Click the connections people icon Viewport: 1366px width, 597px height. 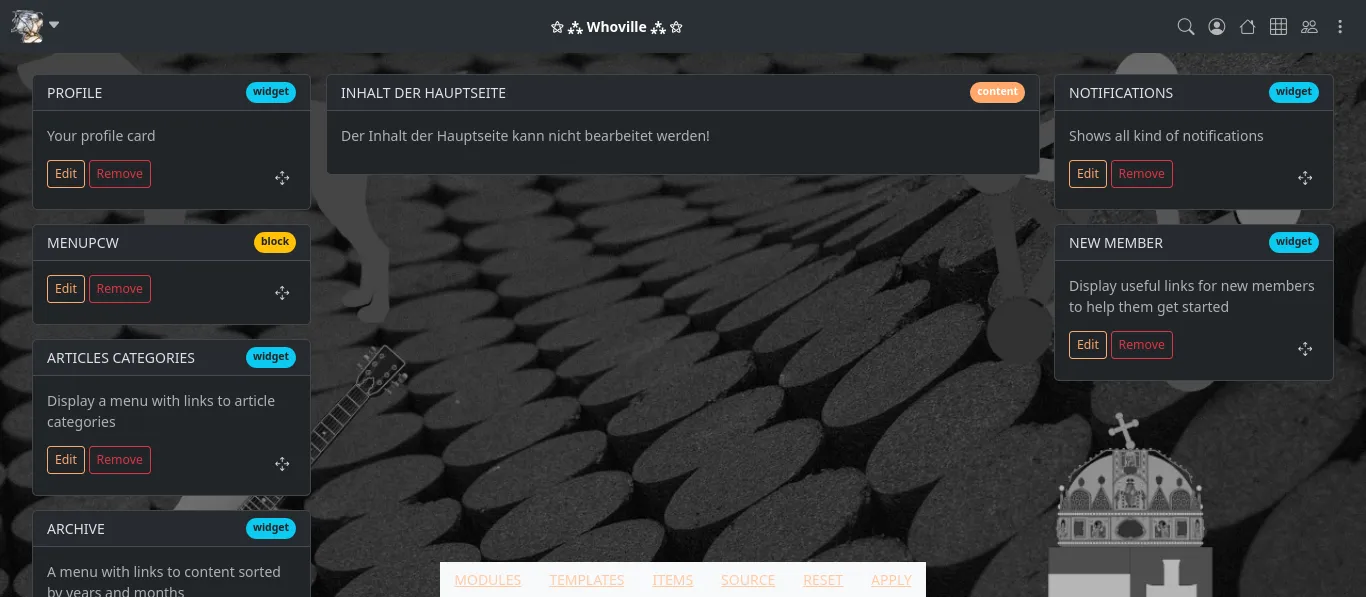coord(1309,27)
